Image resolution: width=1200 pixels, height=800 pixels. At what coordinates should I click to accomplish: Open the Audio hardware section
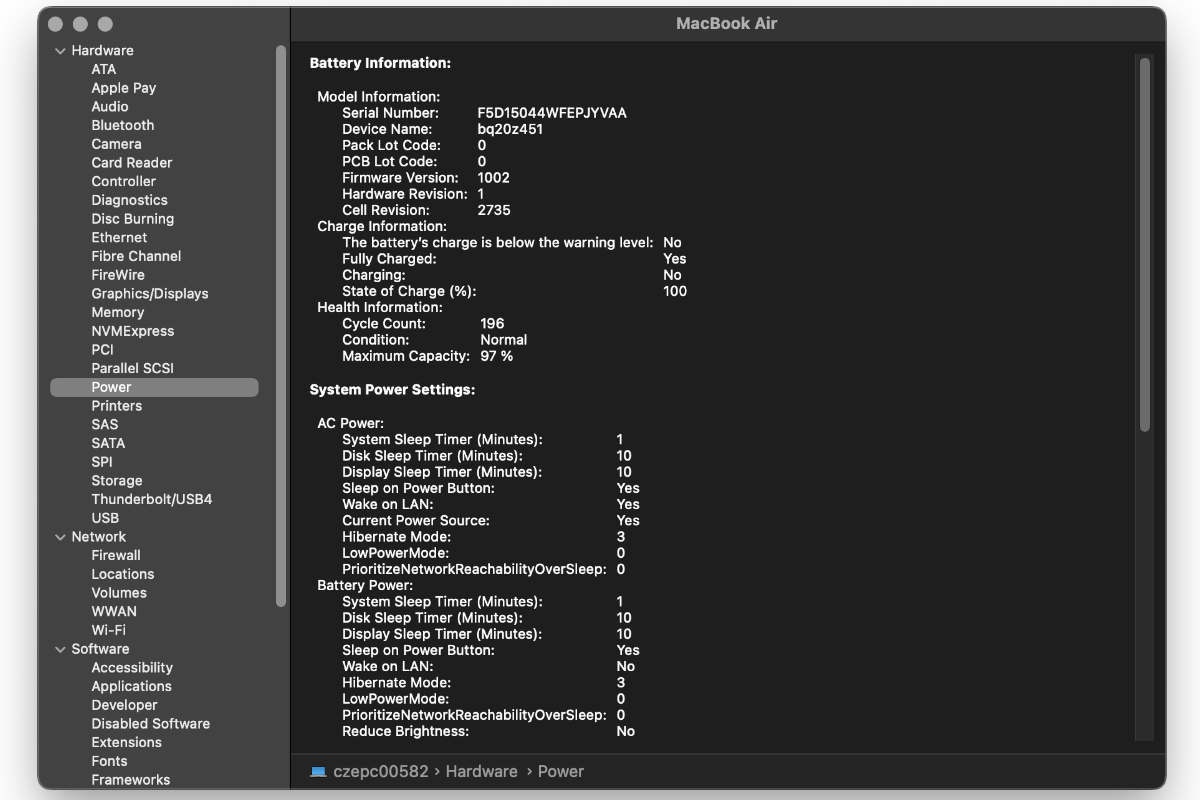110,106
